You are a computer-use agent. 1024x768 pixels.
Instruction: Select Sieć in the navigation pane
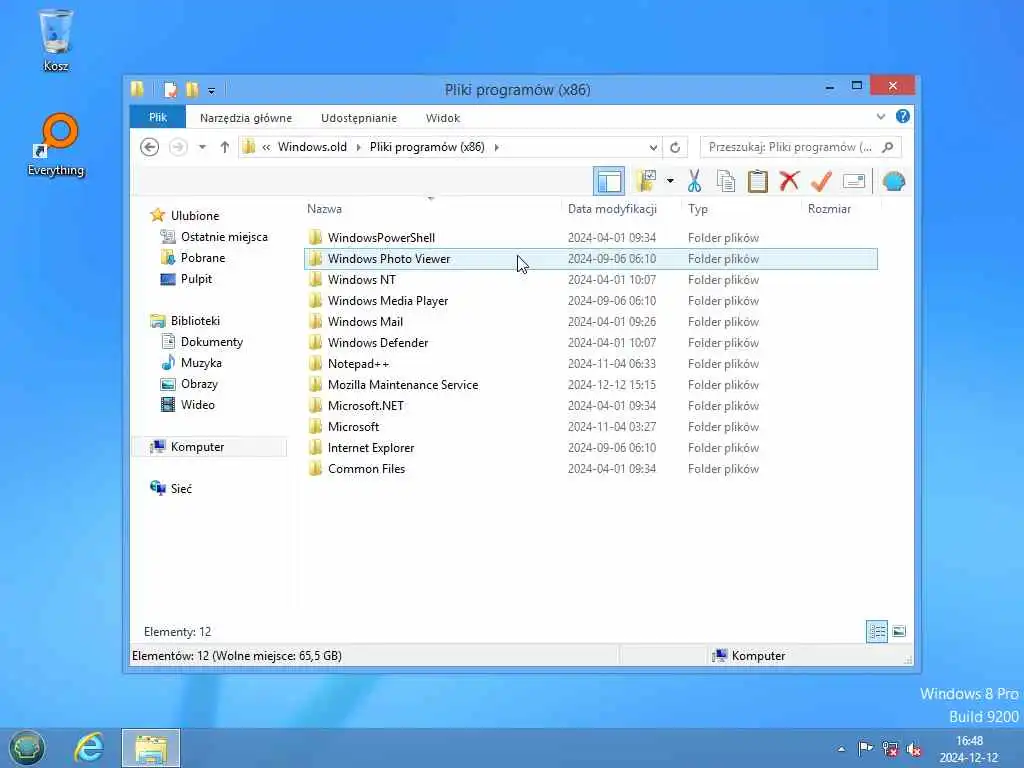click(x=171, y=488)
